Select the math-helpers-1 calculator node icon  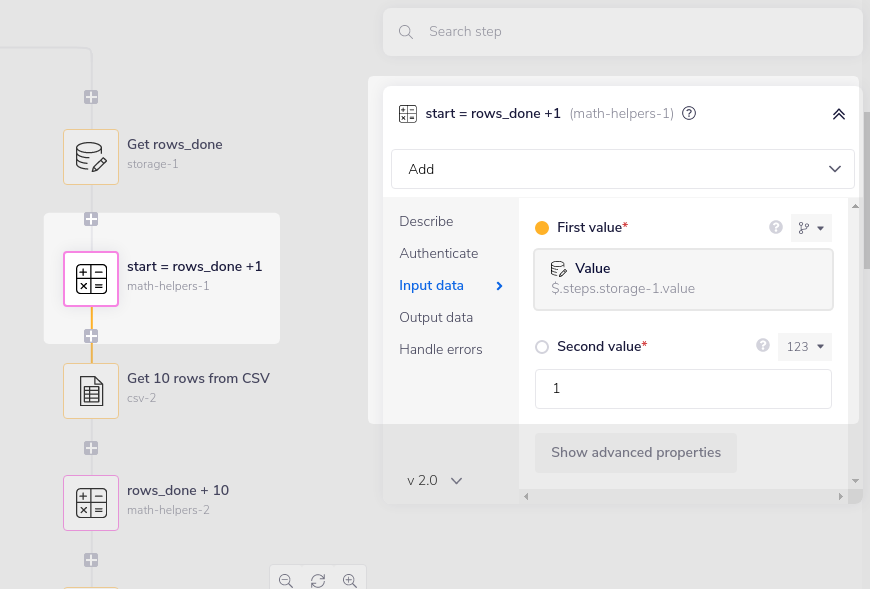pos(91,280)
